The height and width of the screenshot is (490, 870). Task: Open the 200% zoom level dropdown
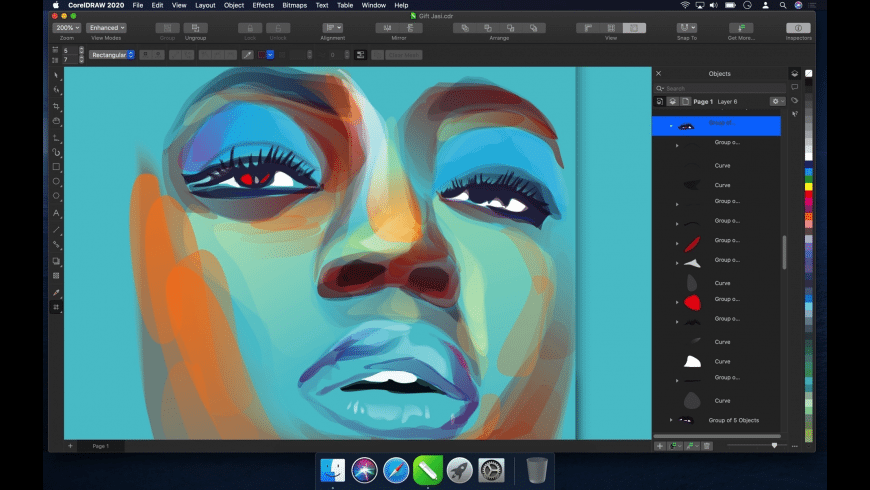coord(67,28)
